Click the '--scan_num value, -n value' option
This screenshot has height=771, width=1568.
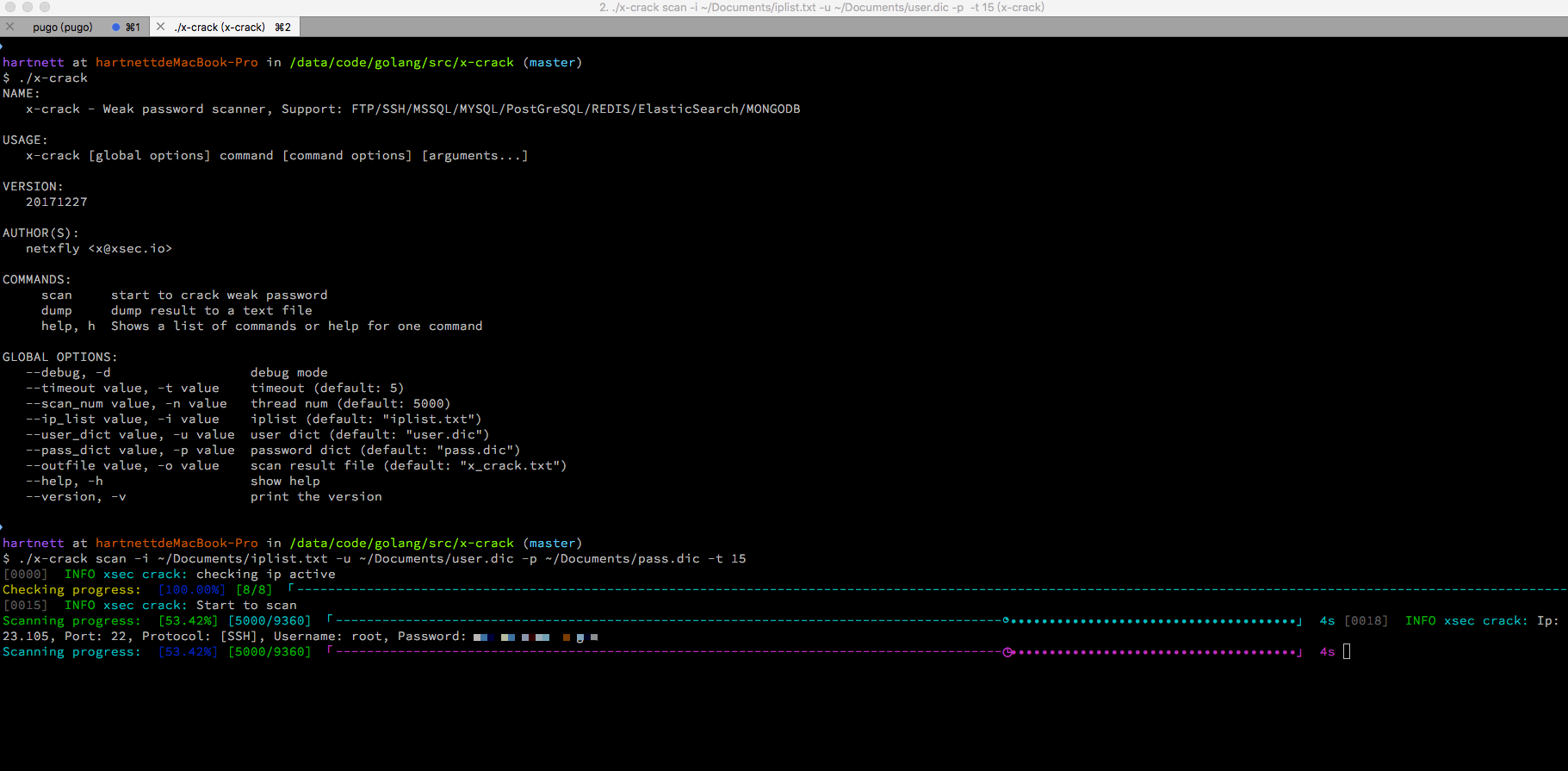(x=127, y=403)
